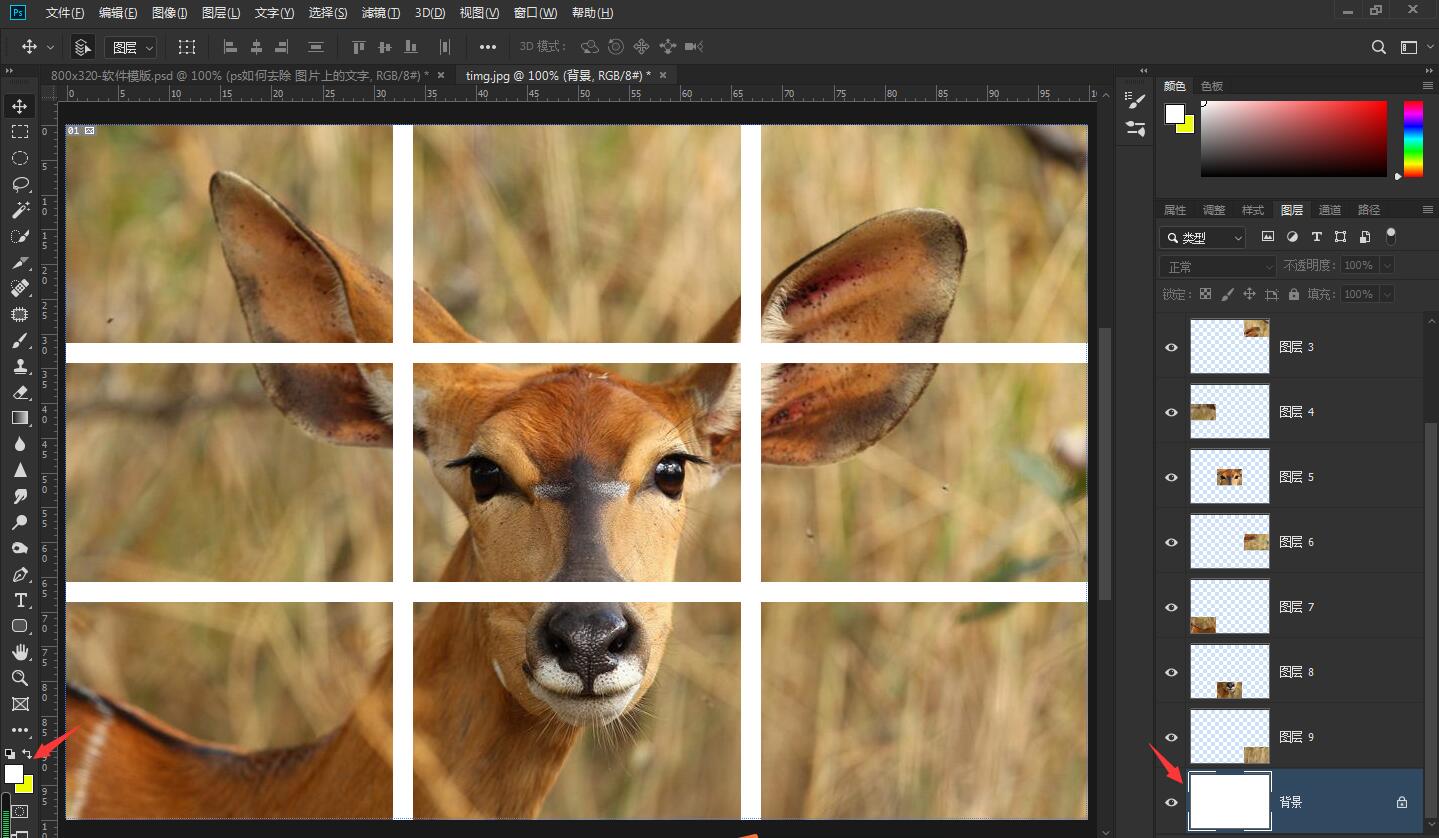The image size is (1439, 838).
Task: Open the 滤镜(T) menu
Action: [x=380, y=13]
